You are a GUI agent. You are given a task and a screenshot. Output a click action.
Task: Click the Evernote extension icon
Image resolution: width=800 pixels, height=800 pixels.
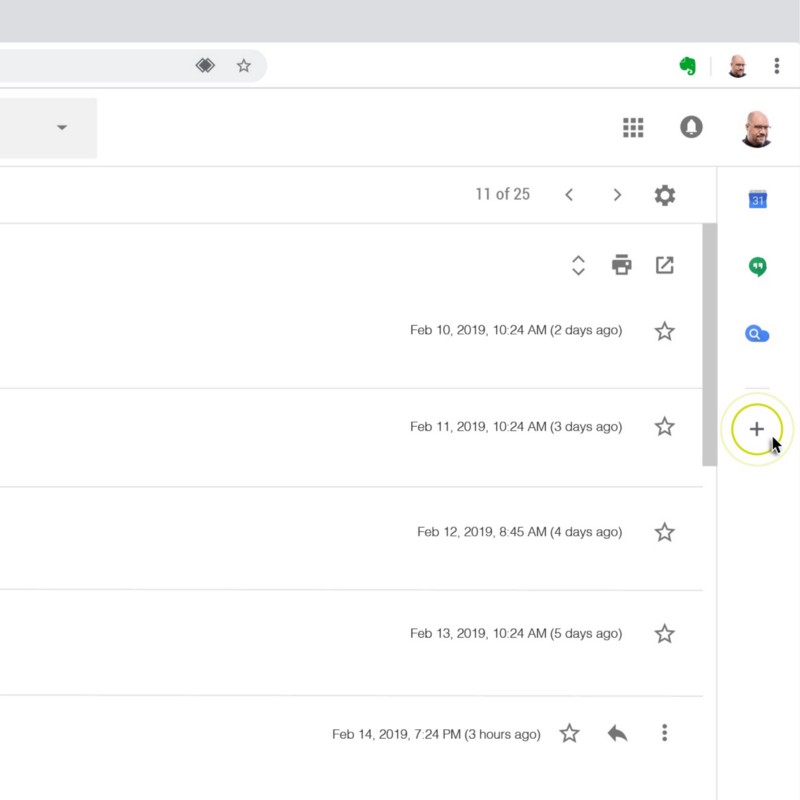click(687, 66)
